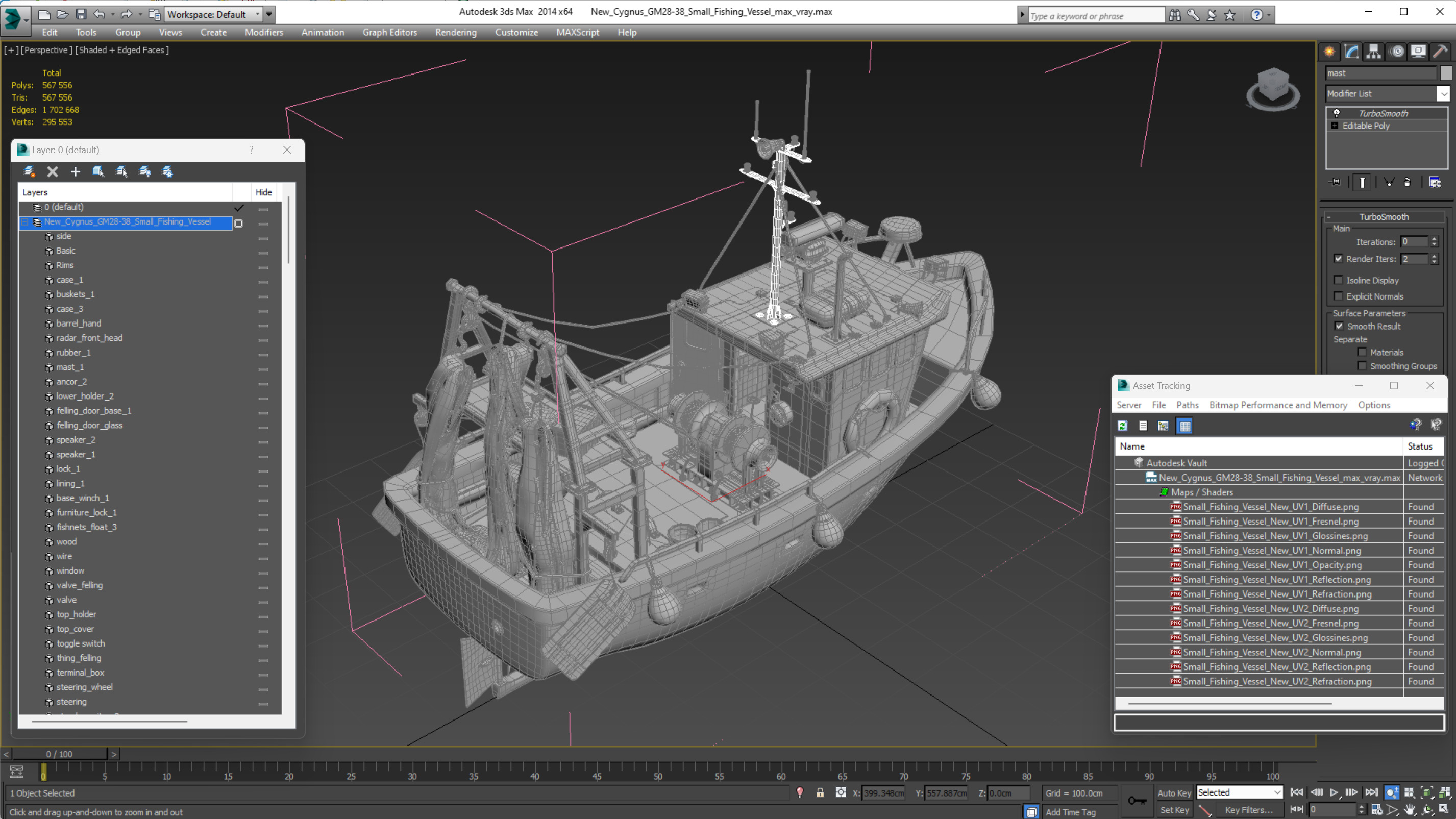Screen dimensions: 1456x819
Task: Click Delete layer X icon in Layer dialog
Action: pos(53,171)
